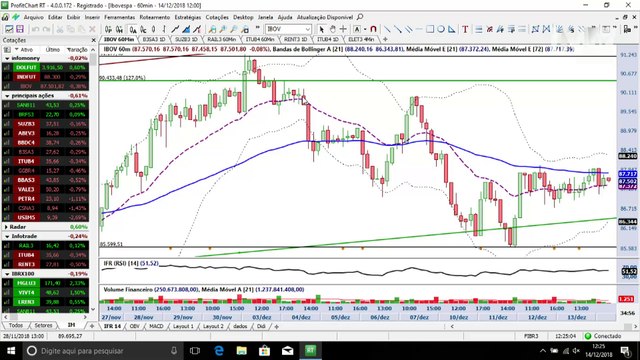Toggle the red magnet snap tool
The image size is (640, 360).
(x=373, y=29)
